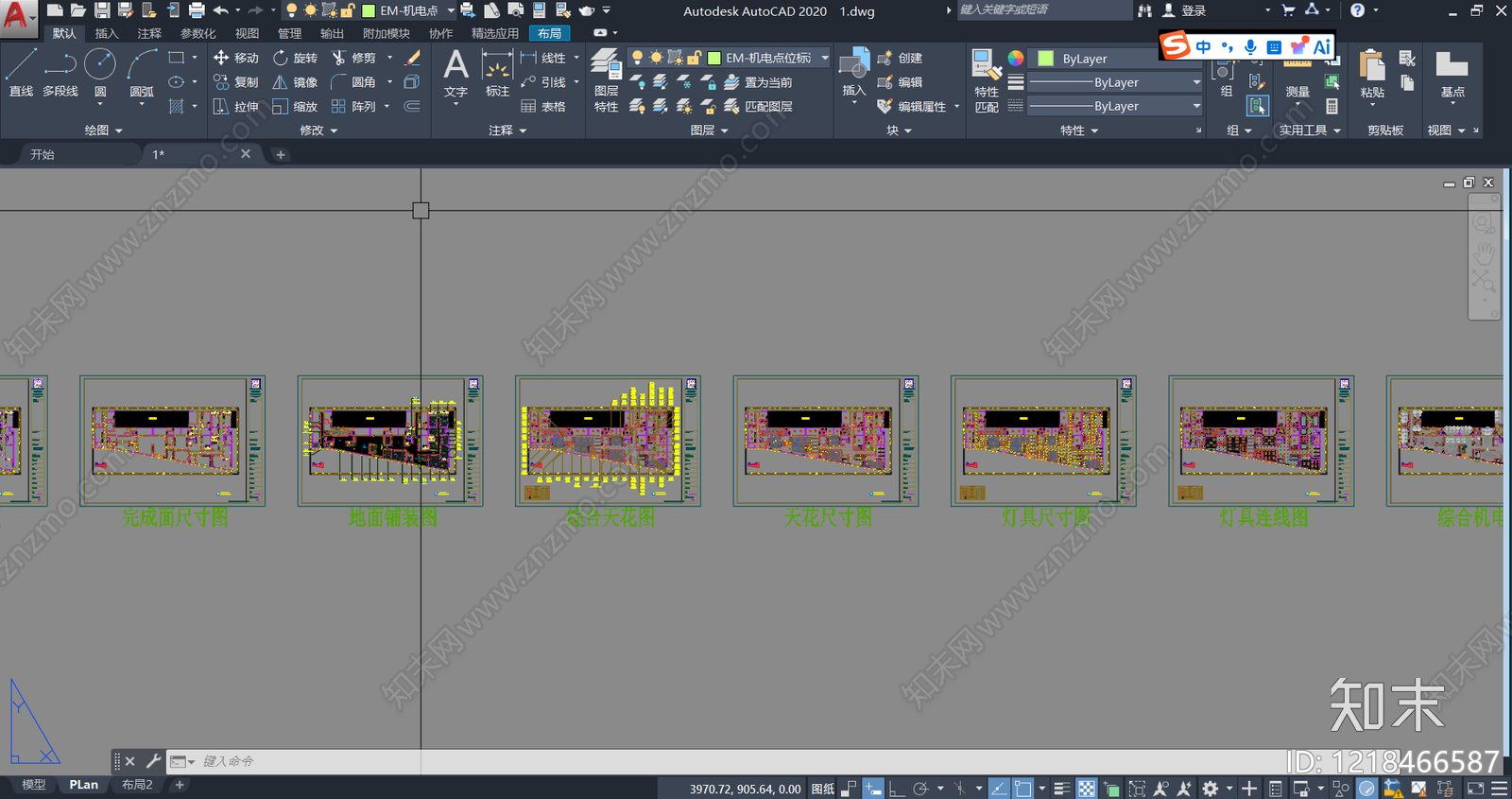Click 置为当前 (Make Current) button
This screenshot has height=799, width=1512.
[x=759, y=82]
